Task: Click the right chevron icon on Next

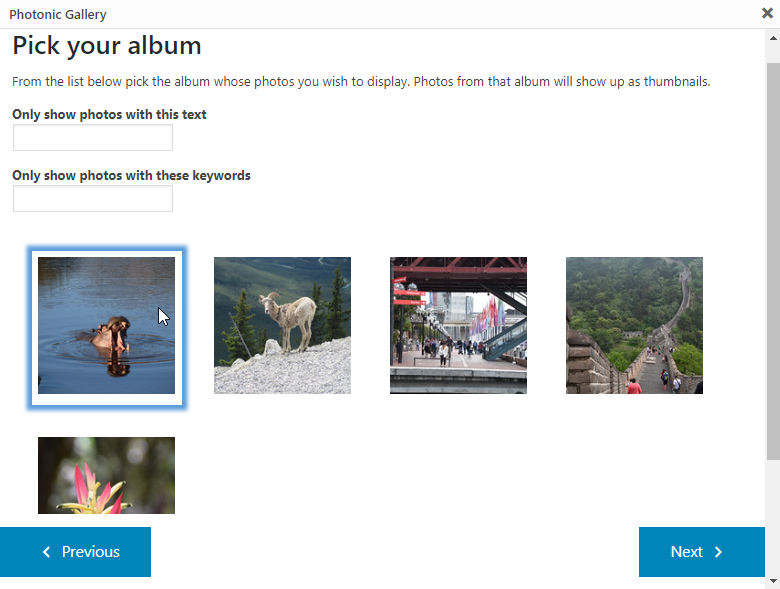Action: [719, 552]
